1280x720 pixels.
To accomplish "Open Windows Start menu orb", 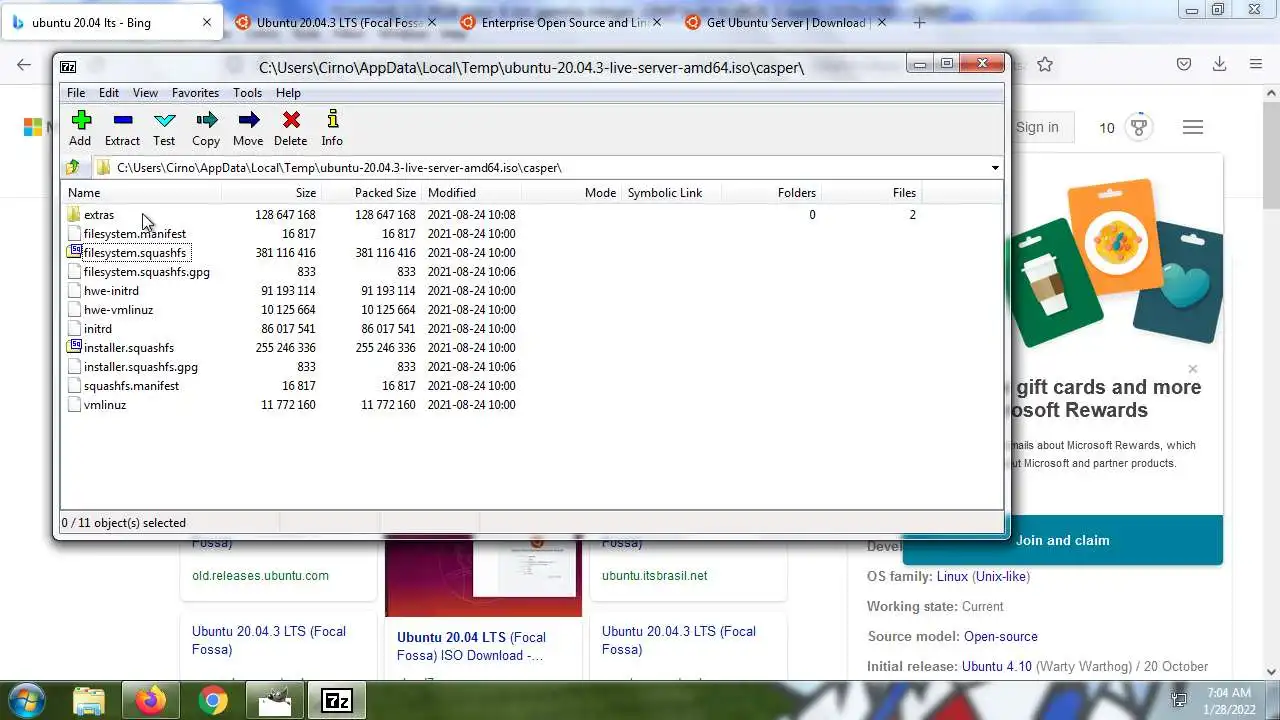I will [x=27, y=700].
